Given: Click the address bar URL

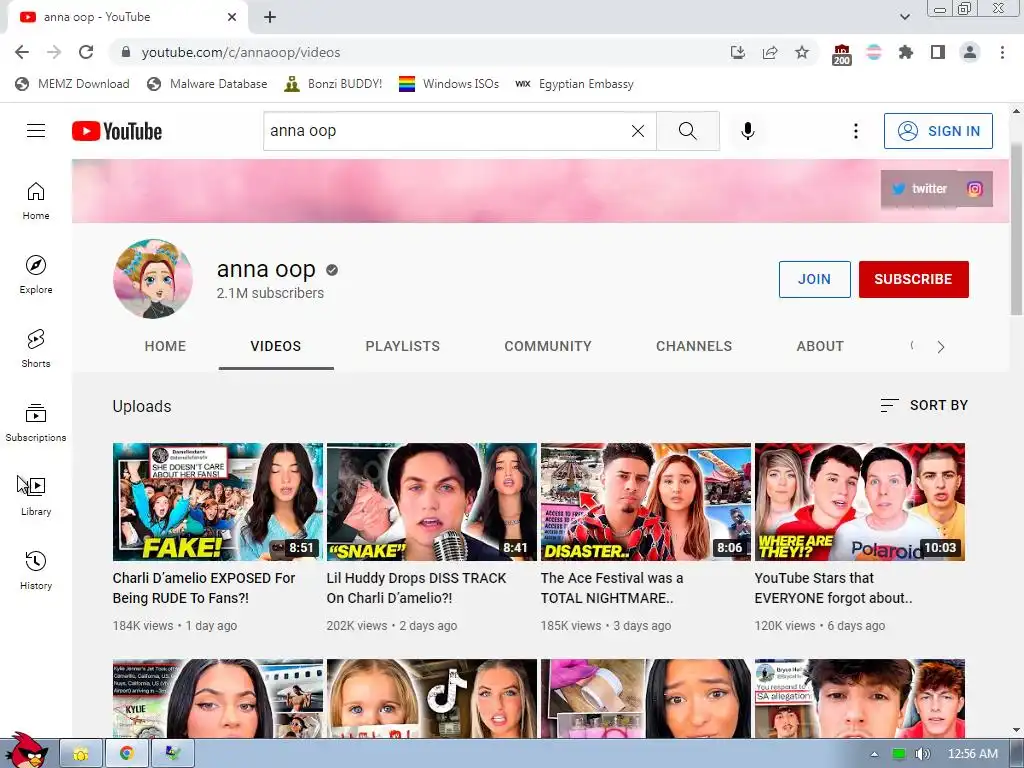Looking at the screenshot, I should pyautogui.click(x=241, y=52).
